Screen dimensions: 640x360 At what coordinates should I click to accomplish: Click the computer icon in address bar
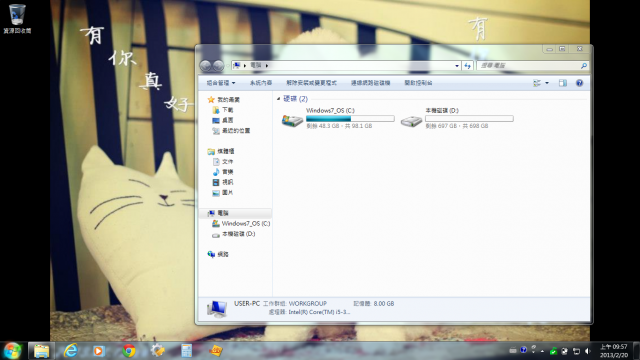(237, 65)
